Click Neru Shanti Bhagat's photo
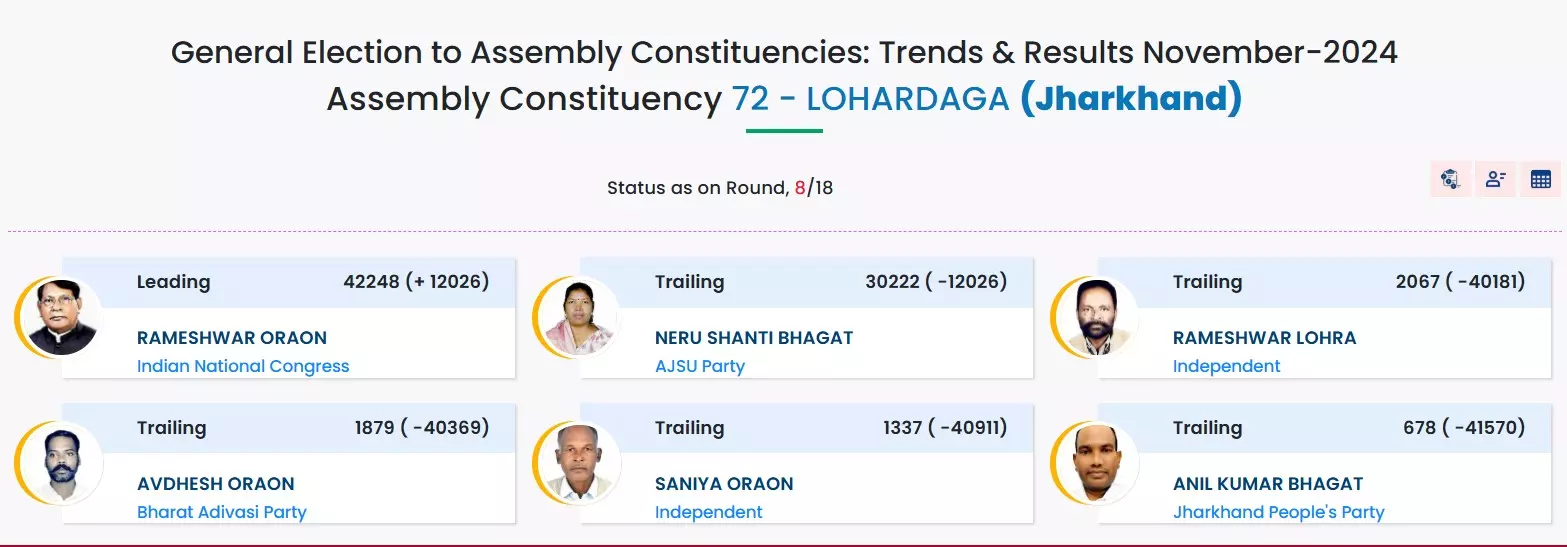The height and width of the screenshot is (547, 1567). click(580, 318)
